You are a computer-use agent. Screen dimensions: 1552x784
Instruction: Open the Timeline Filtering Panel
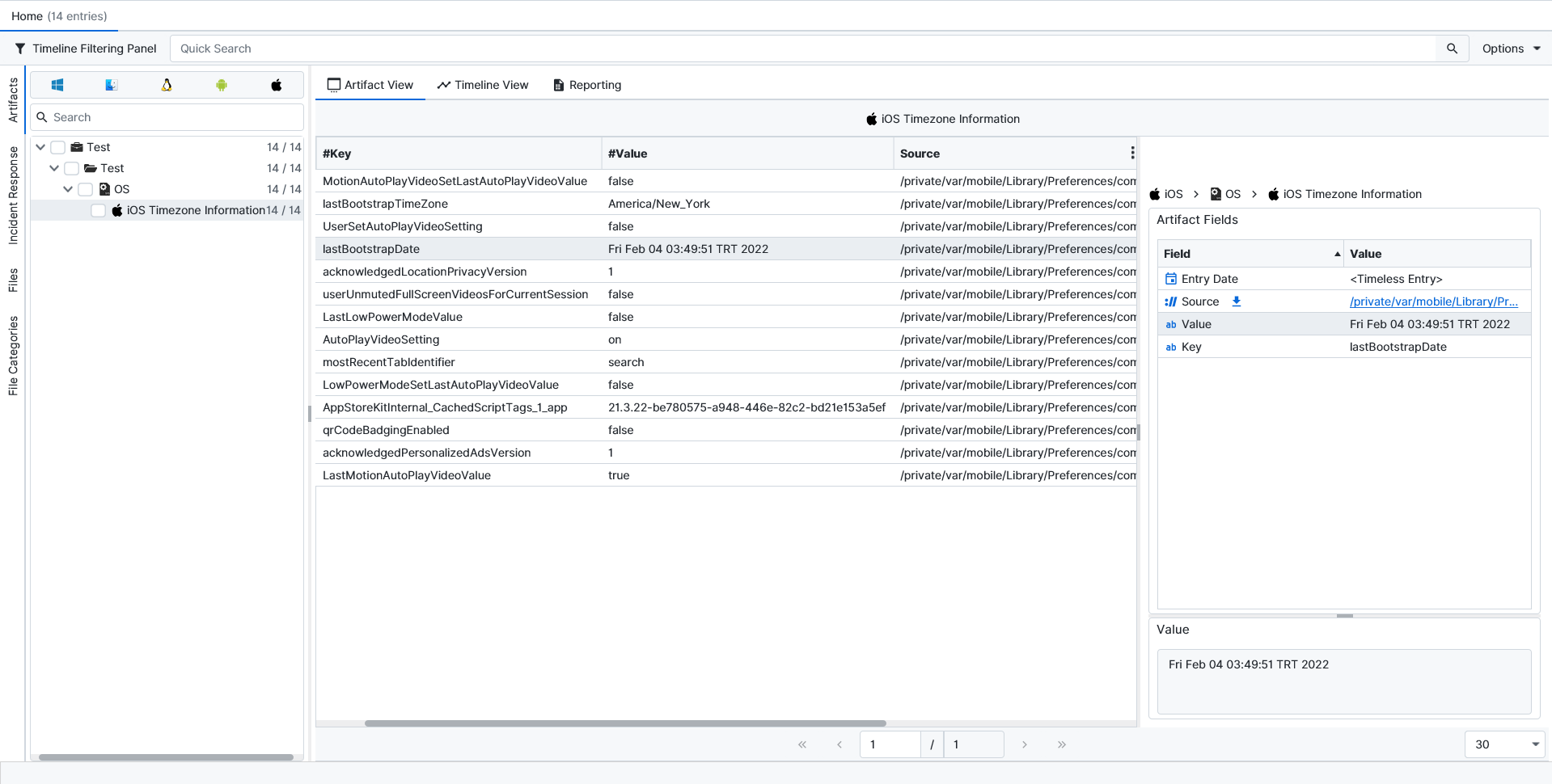(86, 48)
